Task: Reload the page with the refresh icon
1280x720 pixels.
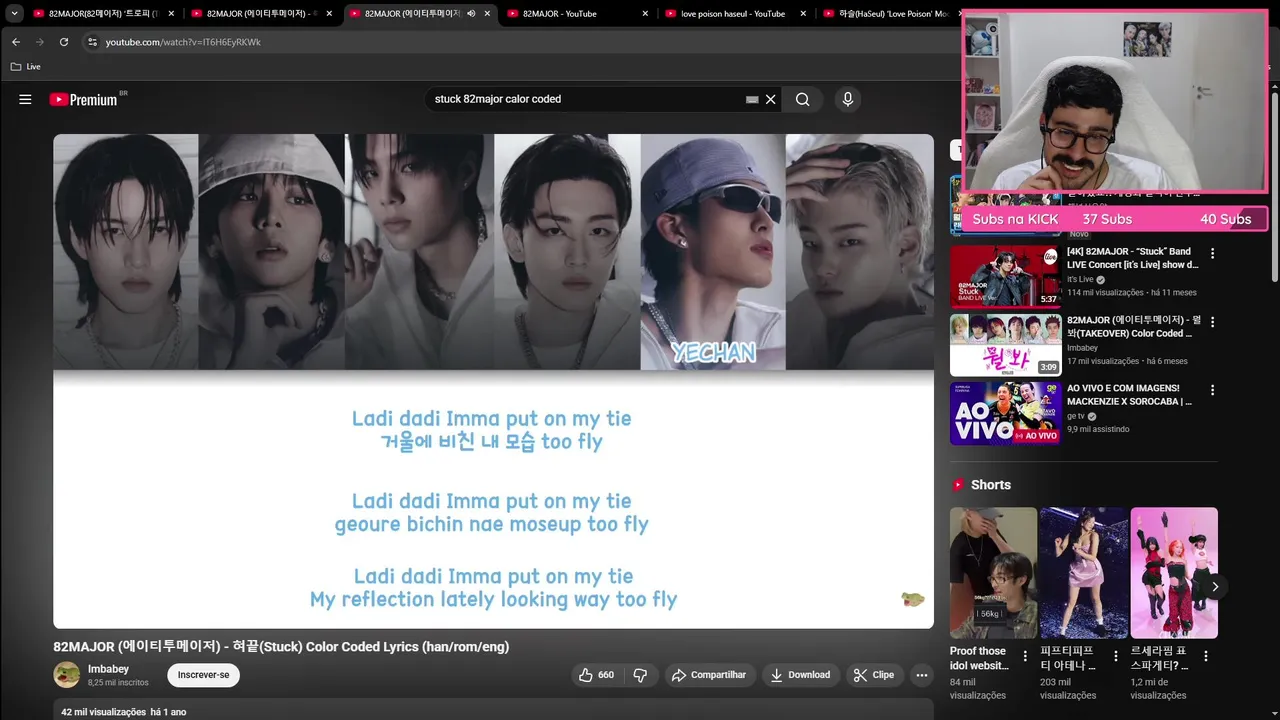Action: 64,42
